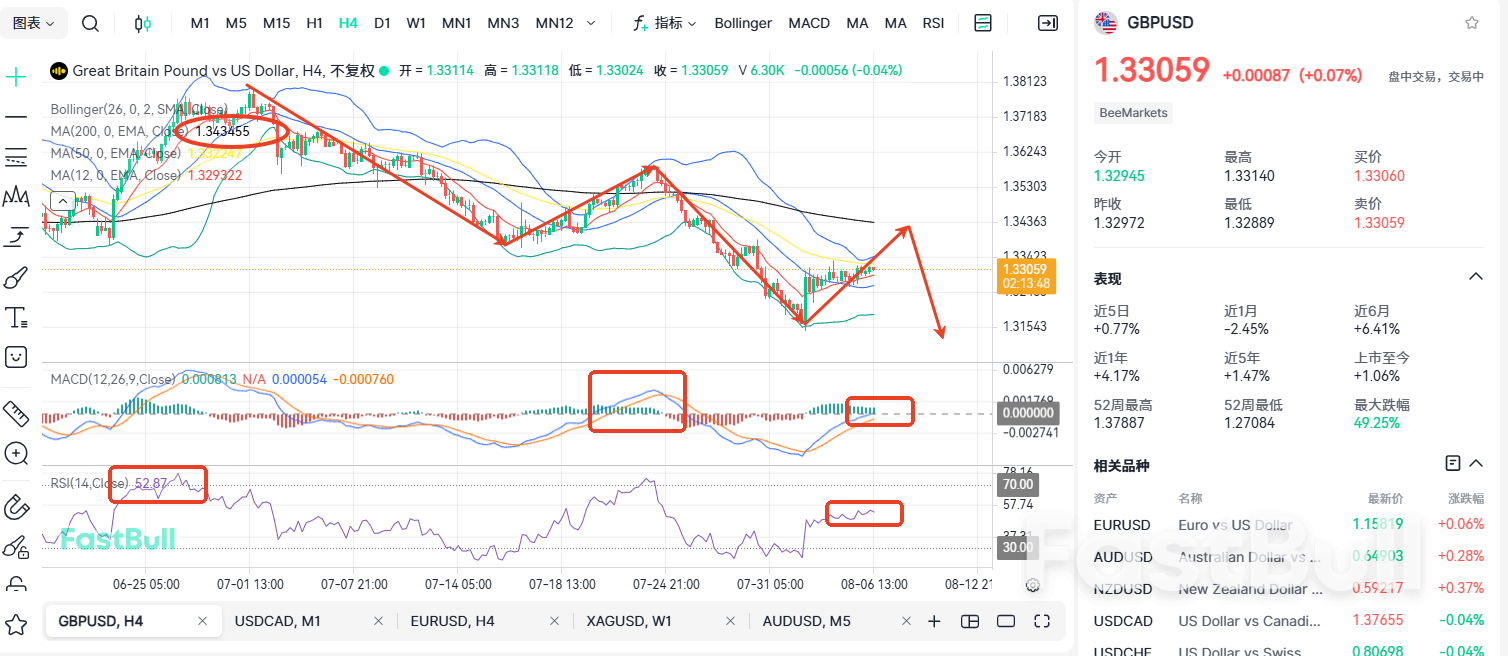
Task: Add the Bollinger indicator shortcut
Action: [743, 23]
